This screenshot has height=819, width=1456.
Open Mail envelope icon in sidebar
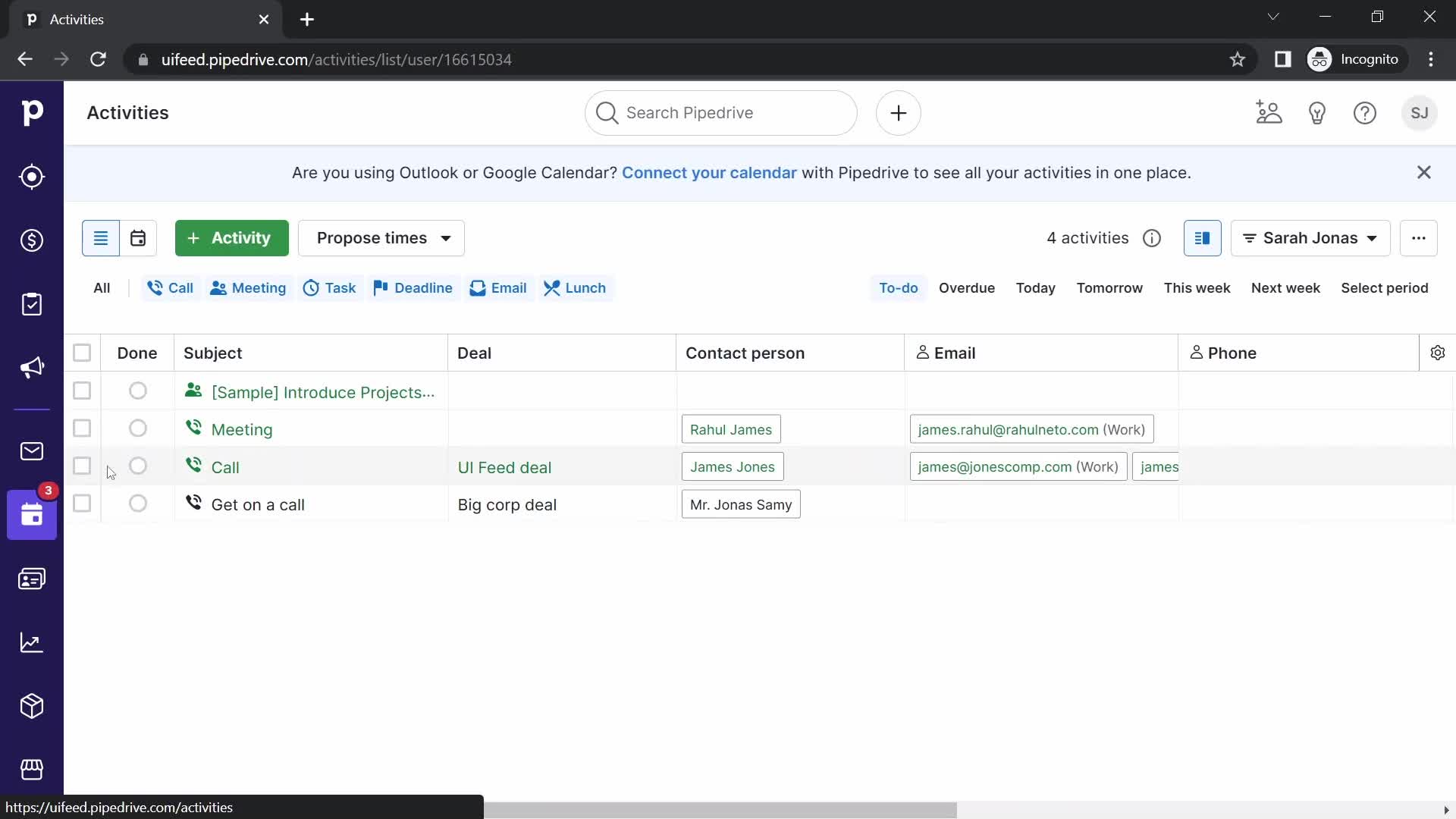[32, 451]
